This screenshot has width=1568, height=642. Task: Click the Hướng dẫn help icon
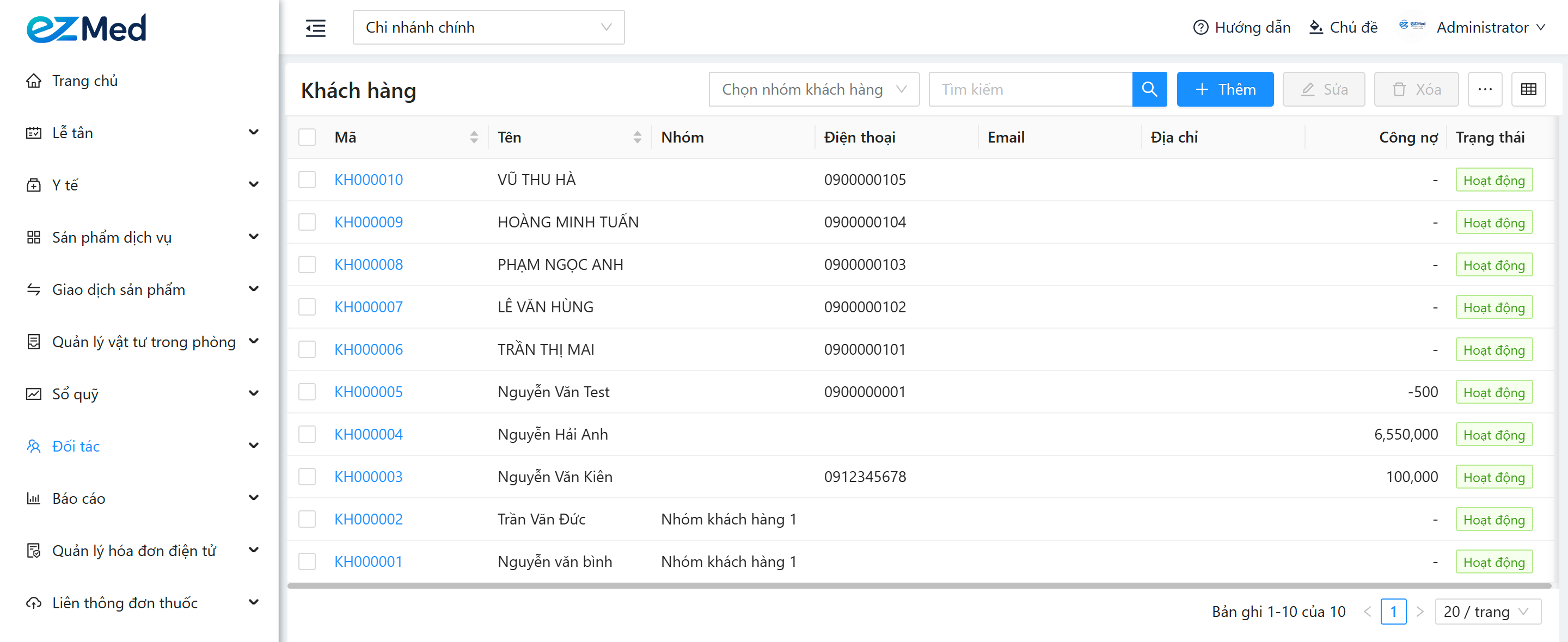pos(1200,27)
